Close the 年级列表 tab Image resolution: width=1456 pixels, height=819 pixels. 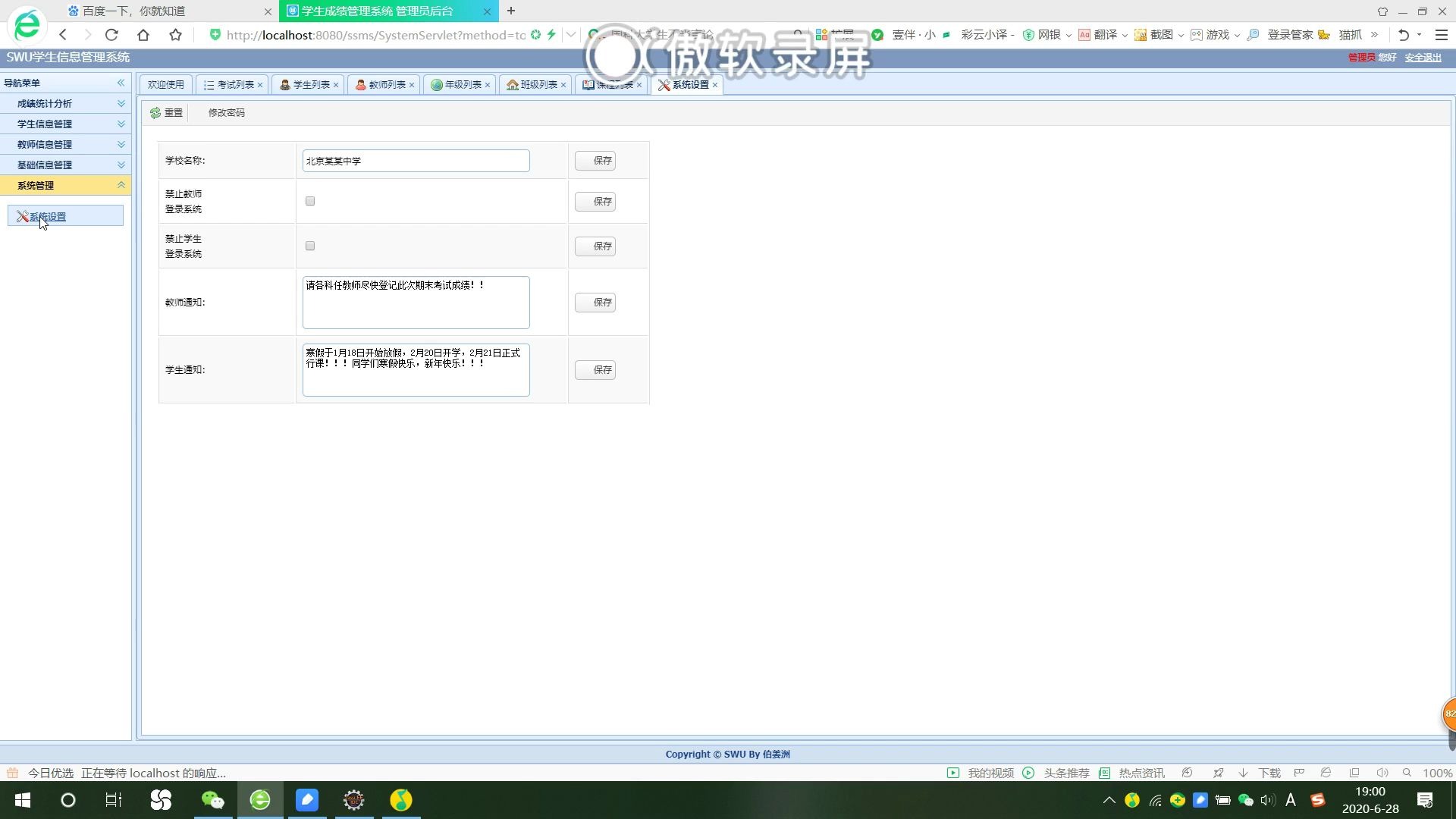pyautogui.click(x=488, y=85)
